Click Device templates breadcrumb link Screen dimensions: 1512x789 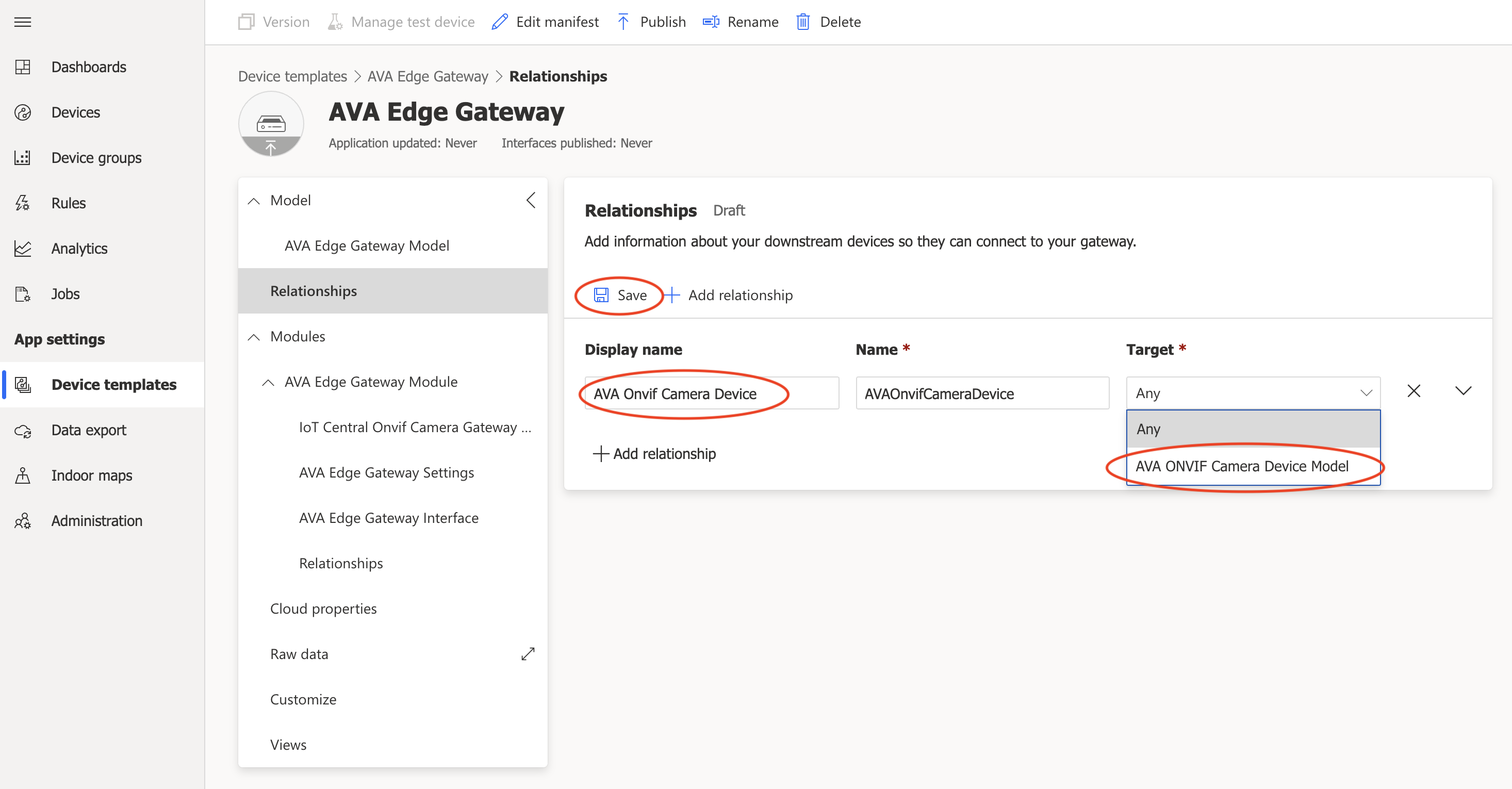tap(292, 76)
